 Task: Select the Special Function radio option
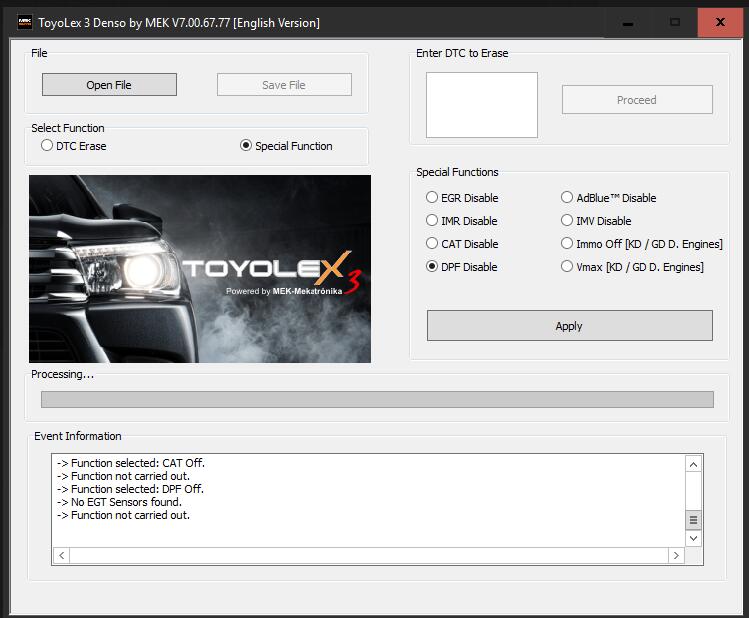[246, 146]
